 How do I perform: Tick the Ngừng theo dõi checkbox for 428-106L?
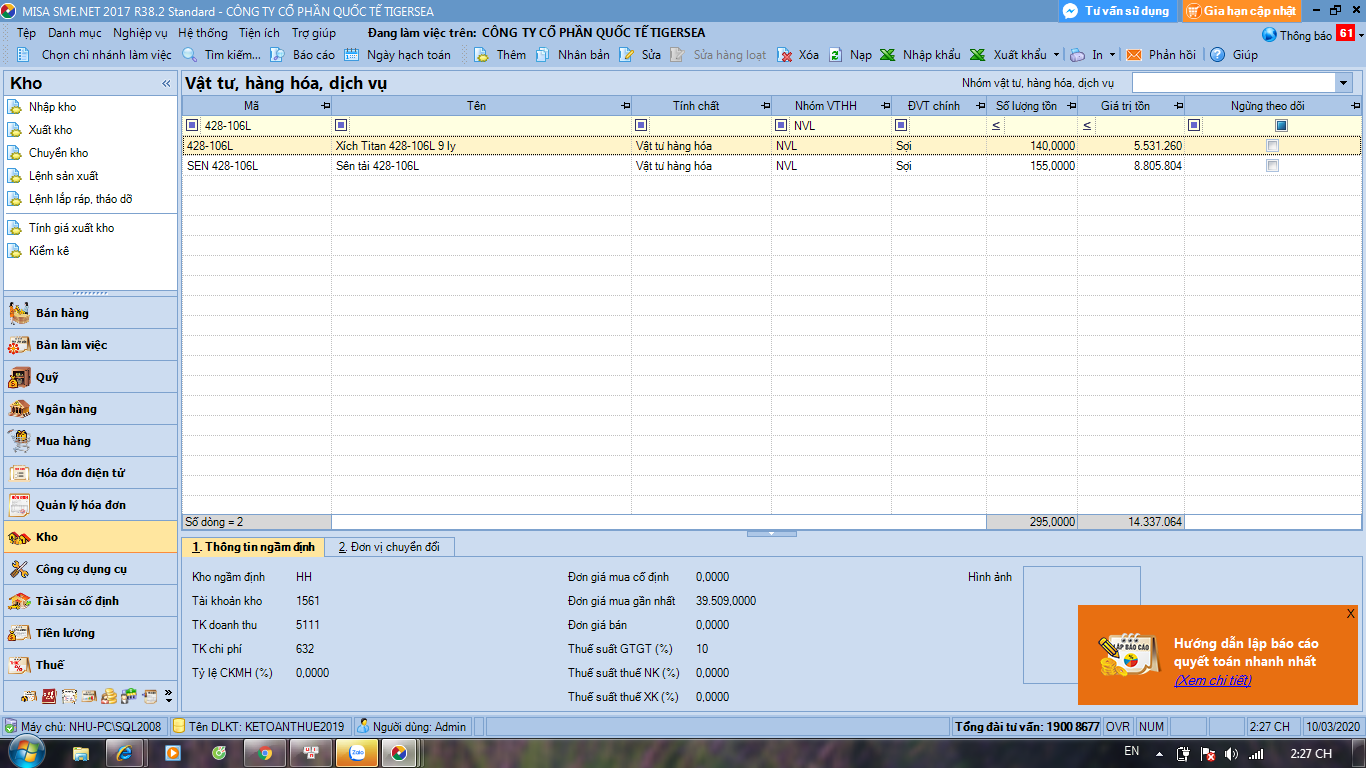(1272, 146)
